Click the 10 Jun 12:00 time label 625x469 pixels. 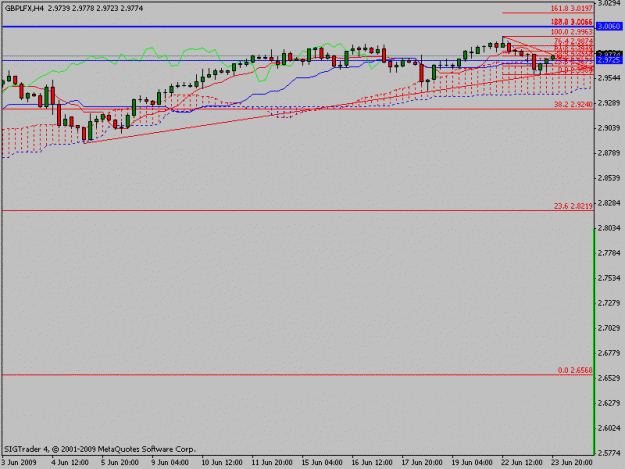pyautogui.click(x=222, y=462)
